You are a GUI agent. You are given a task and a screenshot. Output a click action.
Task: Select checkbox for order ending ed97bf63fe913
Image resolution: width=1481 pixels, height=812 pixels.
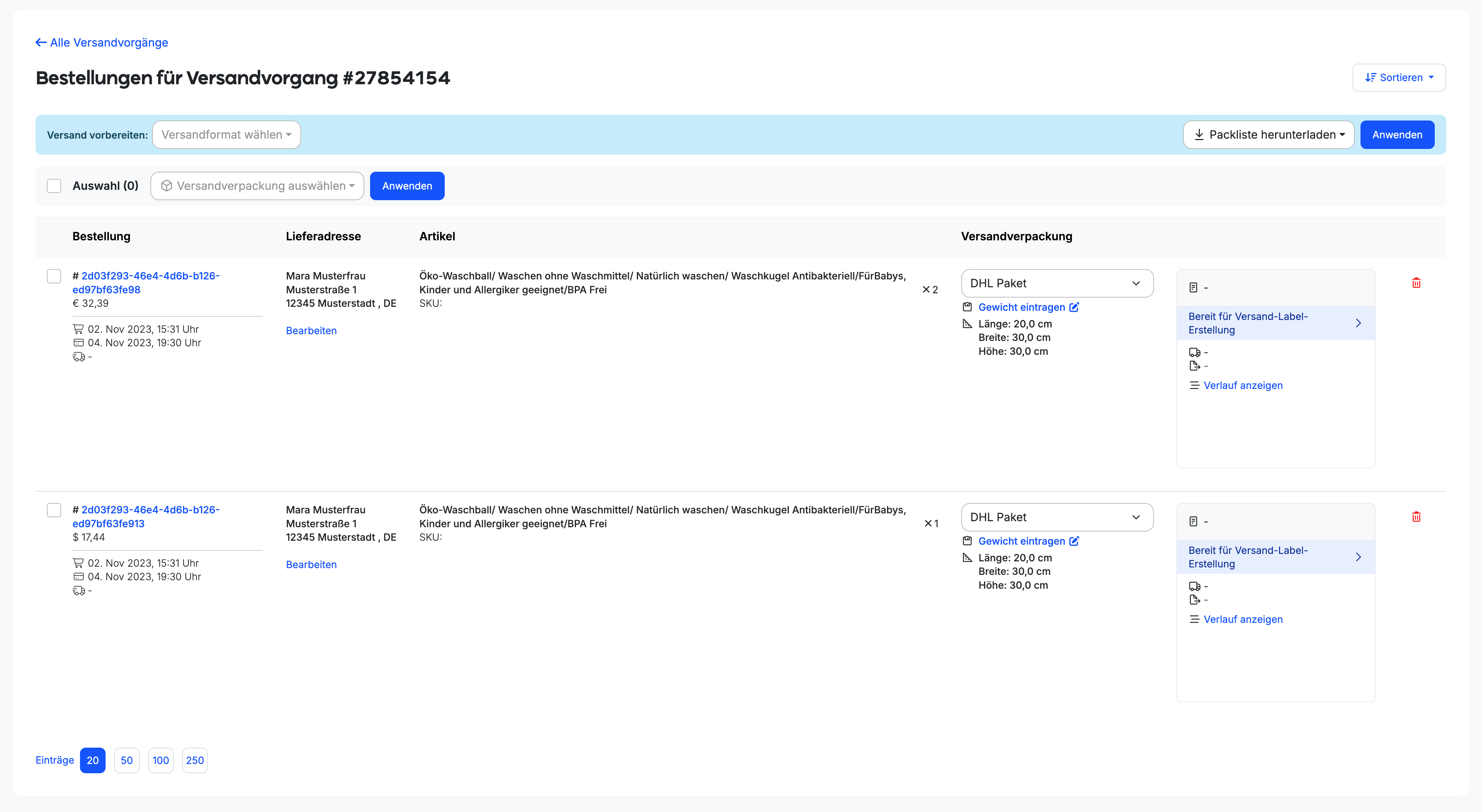tap(54, 510)
